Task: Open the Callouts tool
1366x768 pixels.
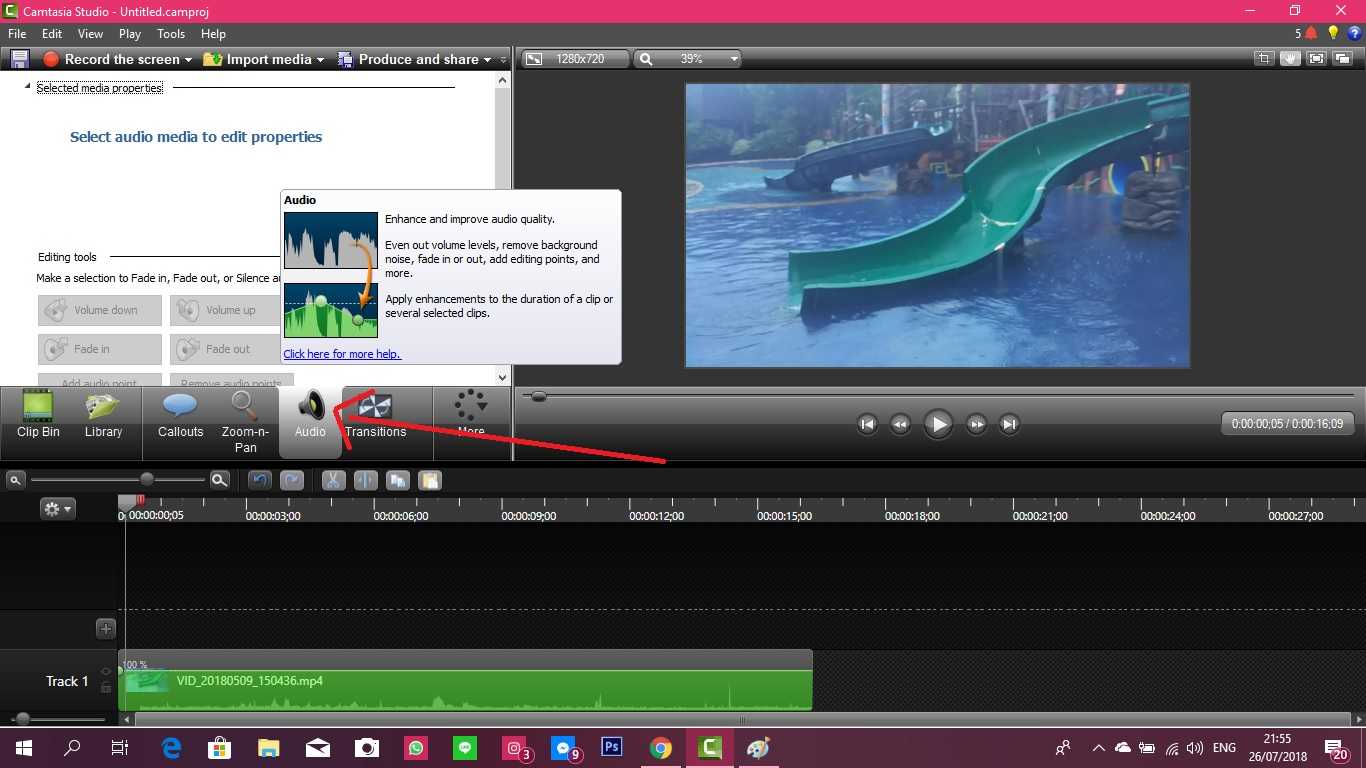Action: 180,417
